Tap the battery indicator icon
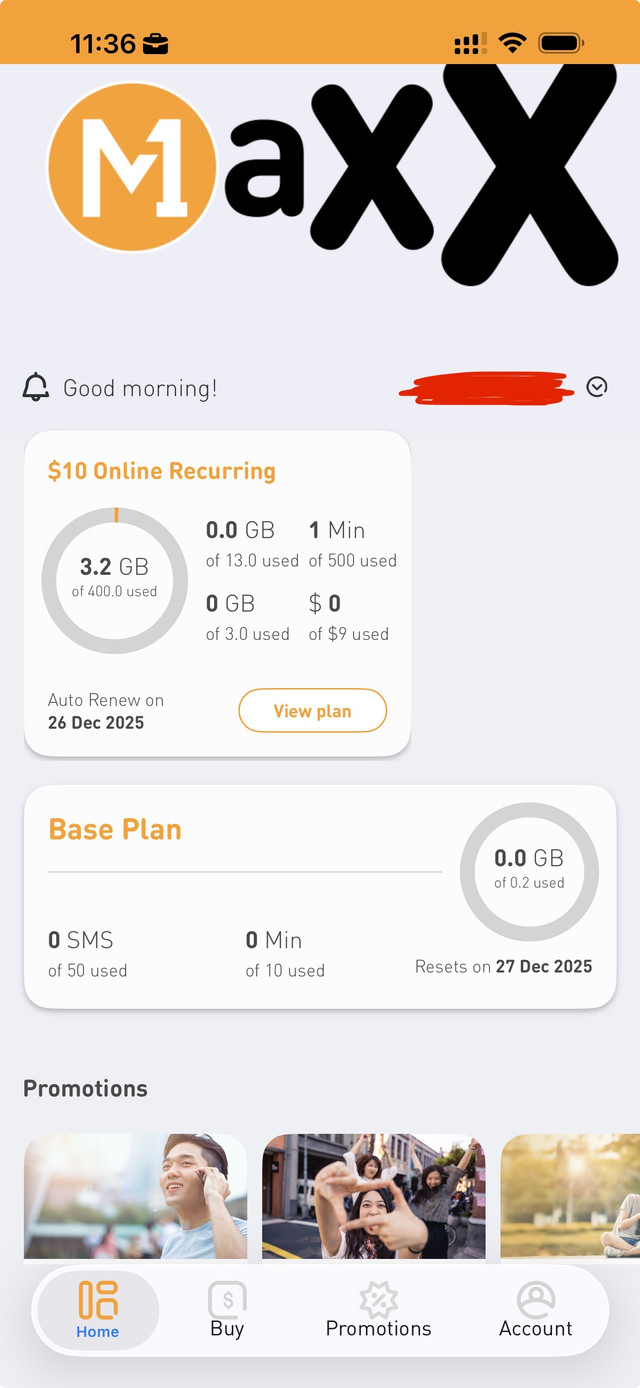 tap(561, 43)
